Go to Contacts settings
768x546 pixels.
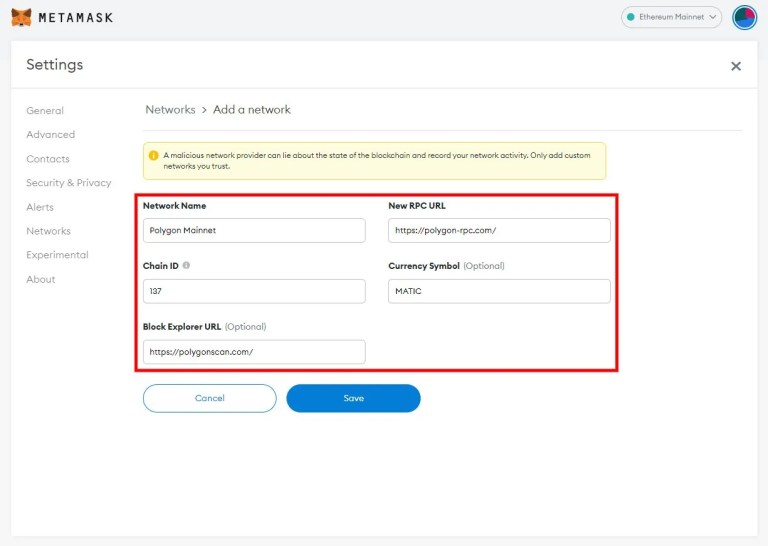(48, 159)
